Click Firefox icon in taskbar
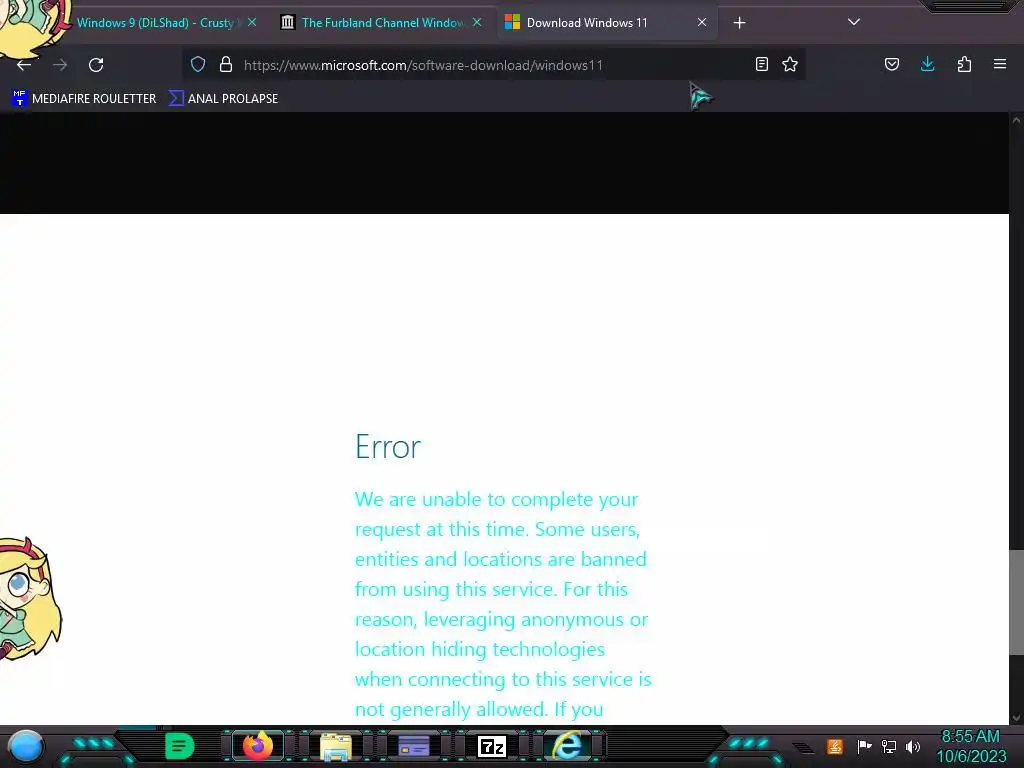Image resolution: width=1024 pixels, height=768 pixels. tap(257, 746)
